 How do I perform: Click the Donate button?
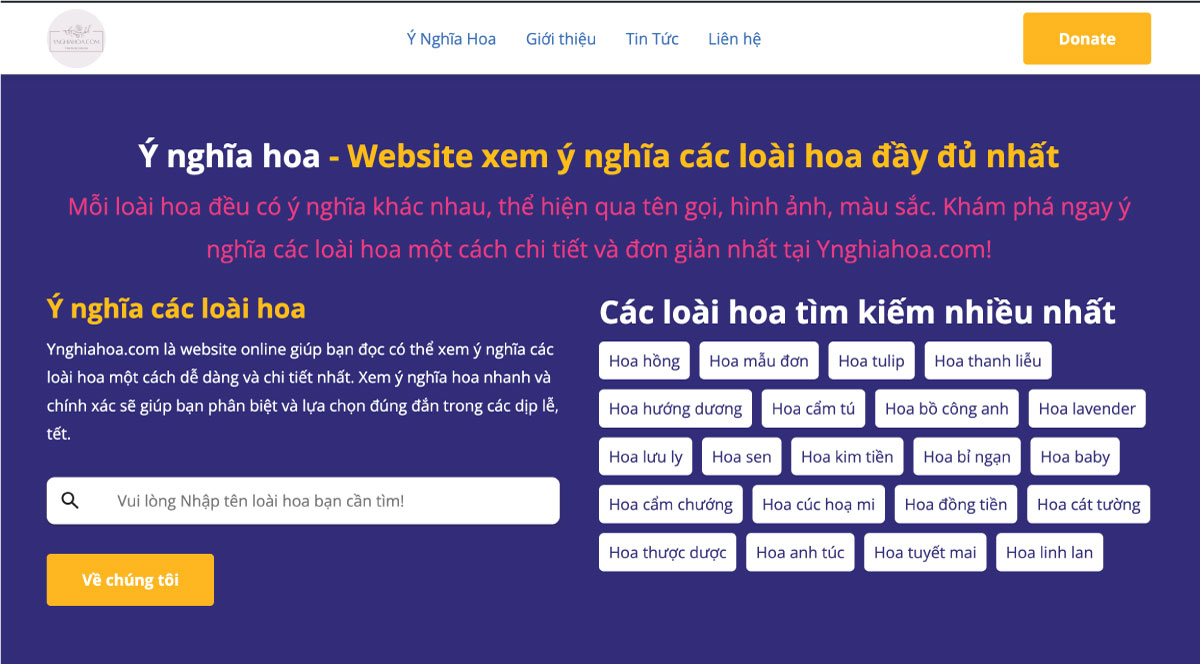coord(1087,39)
